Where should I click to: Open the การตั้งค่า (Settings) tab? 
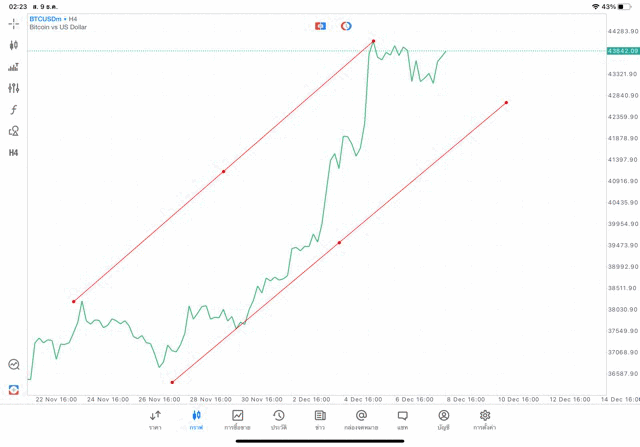[485, 419]
